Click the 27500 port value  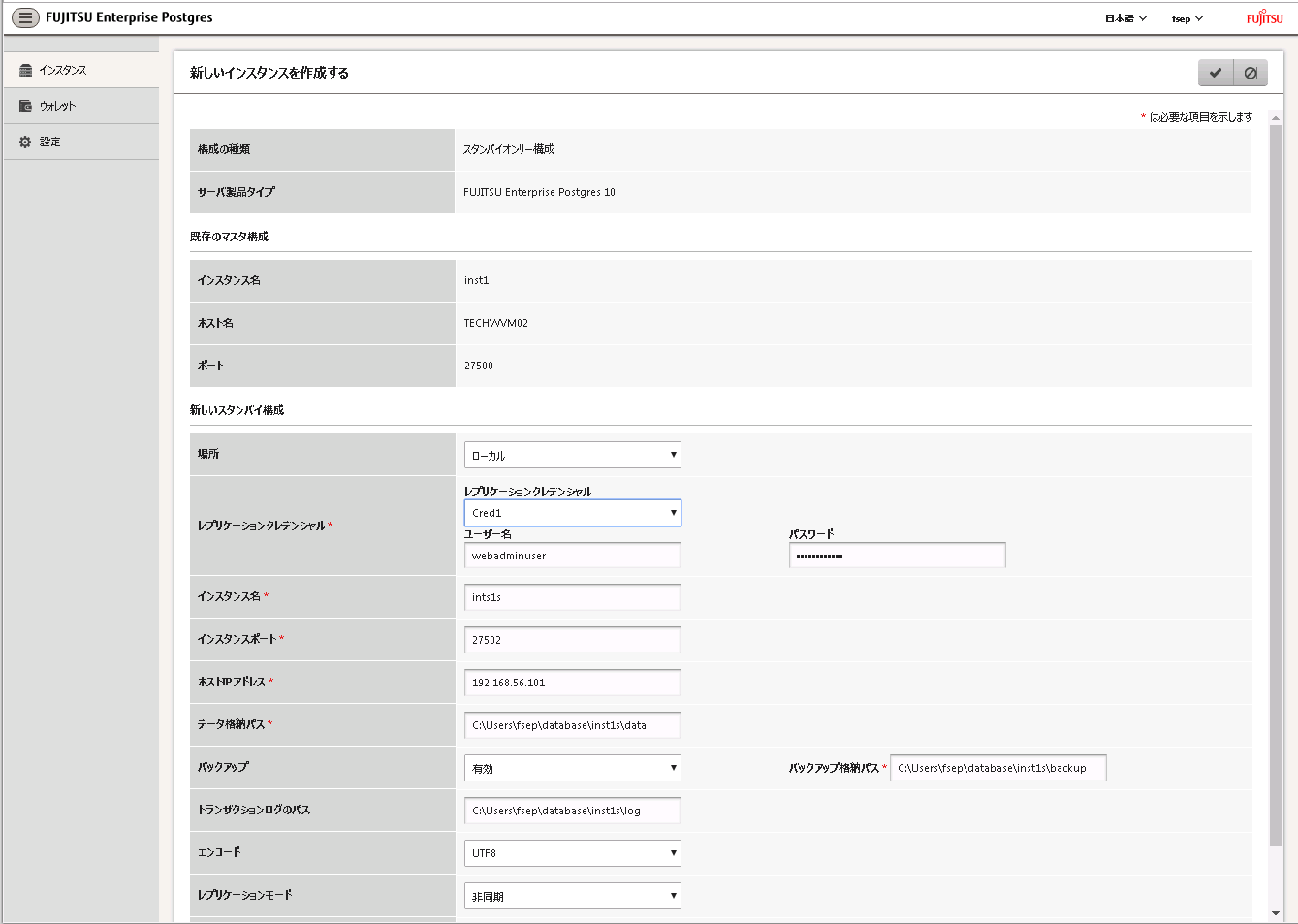coord(478,366)
